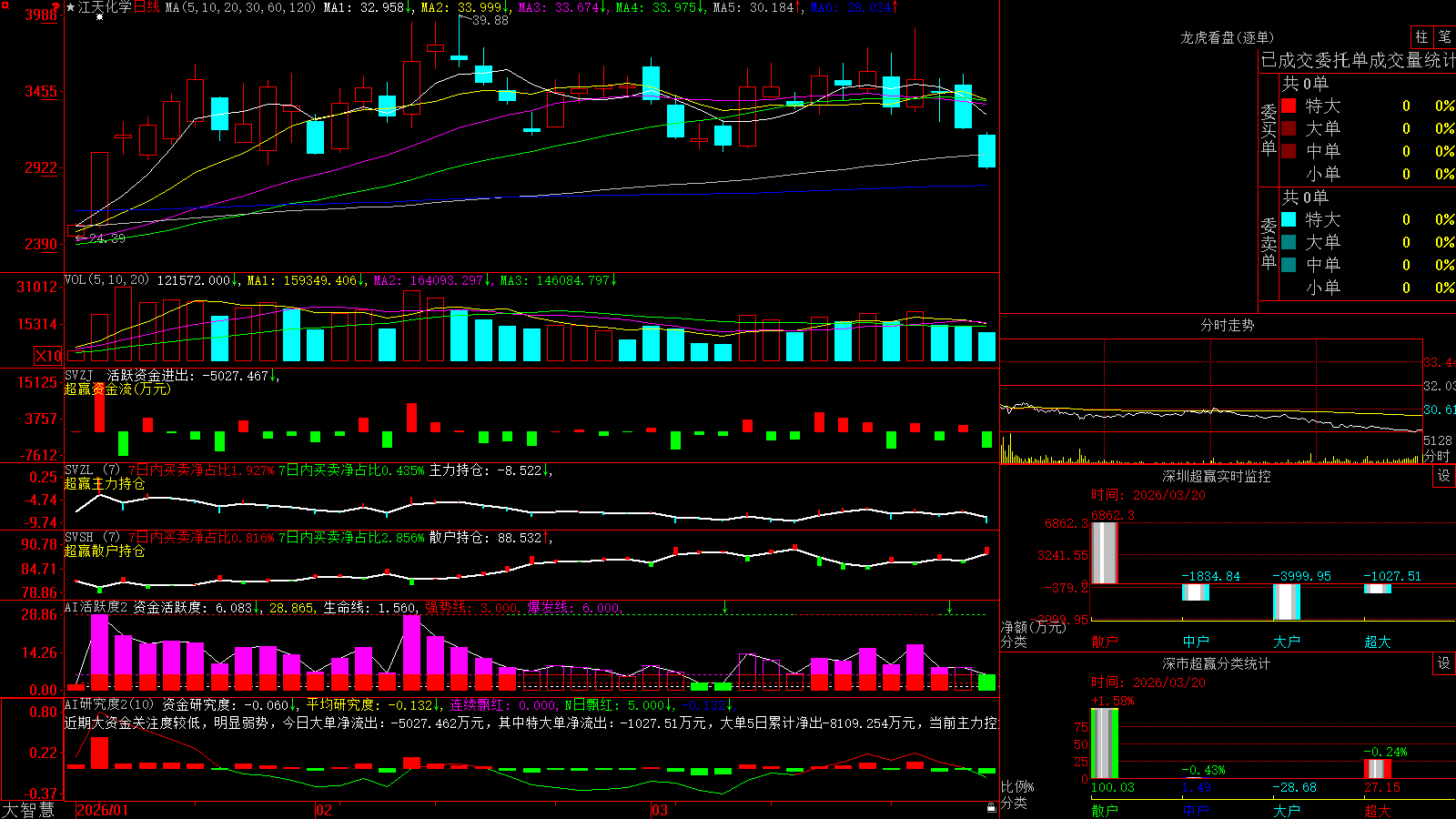Click the X10 volume scale box

pyautogui.click(x=48, y=356)
